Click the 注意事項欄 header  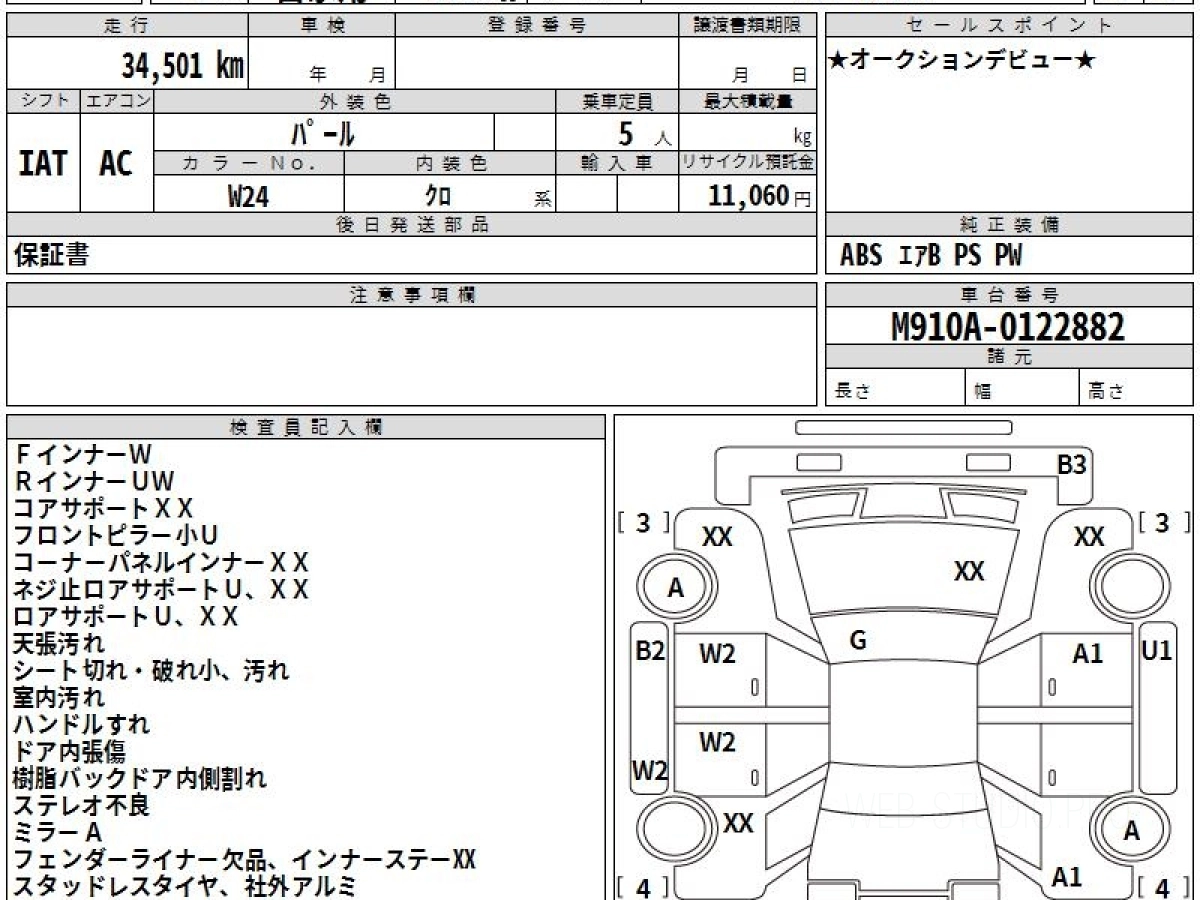412,294
